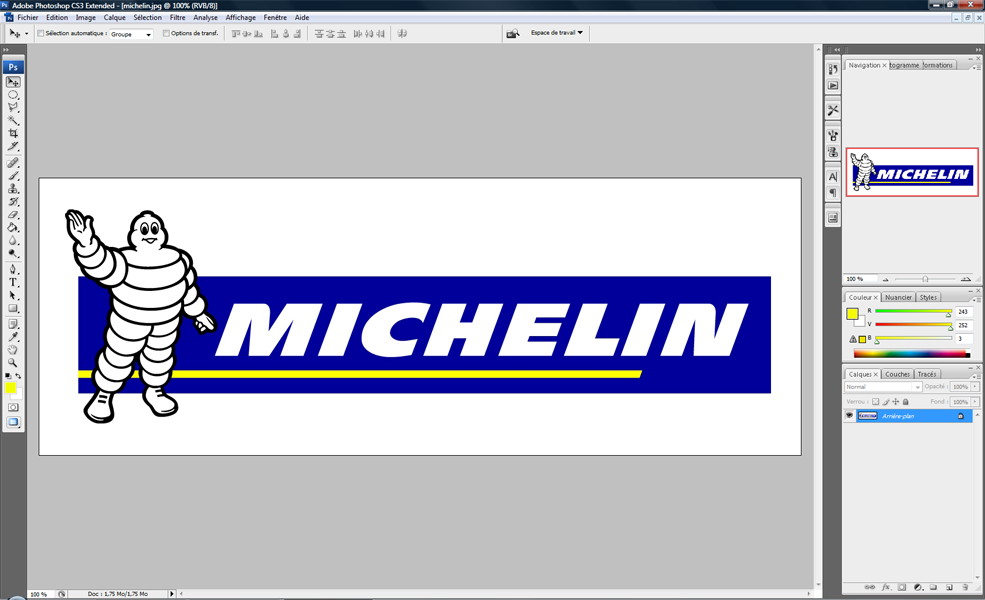985x600 pixels.
Task: Select the Zoom tool
Action: click(x=13, y=363)
